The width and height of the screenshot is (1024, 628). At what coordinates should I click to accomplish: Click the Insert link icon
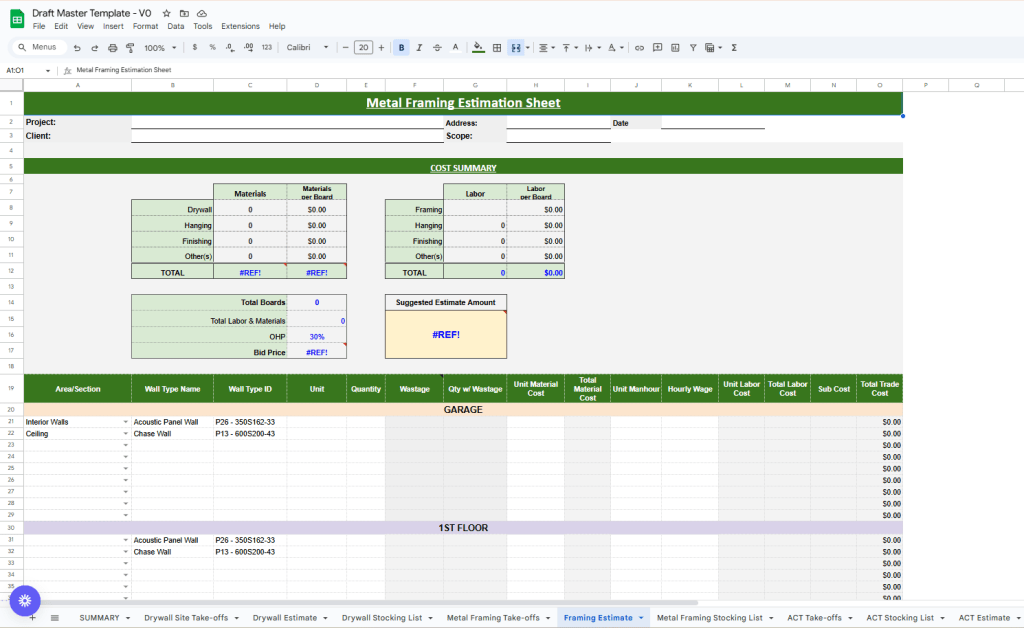639,47
